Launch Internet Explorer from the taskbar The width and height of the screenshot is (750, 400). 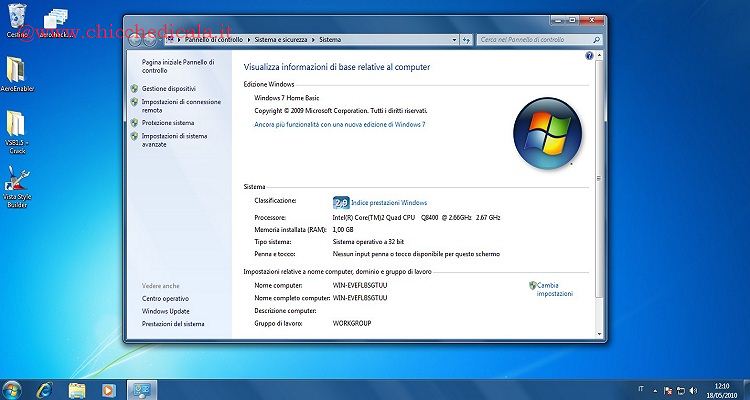[x=44, y=389]
